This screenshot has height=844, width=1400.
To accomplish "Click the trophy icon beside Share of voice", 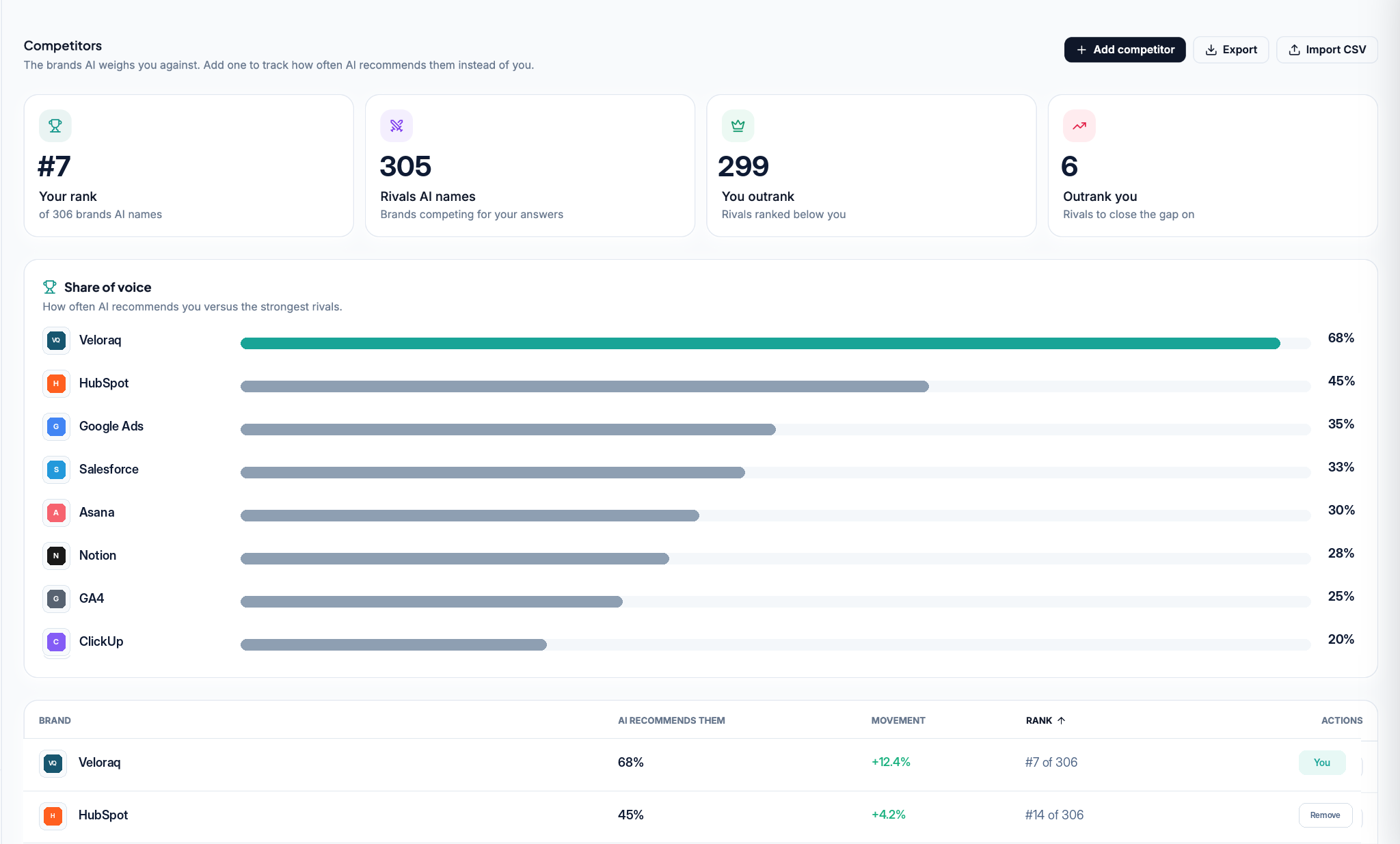I will (x=50, y=287).
